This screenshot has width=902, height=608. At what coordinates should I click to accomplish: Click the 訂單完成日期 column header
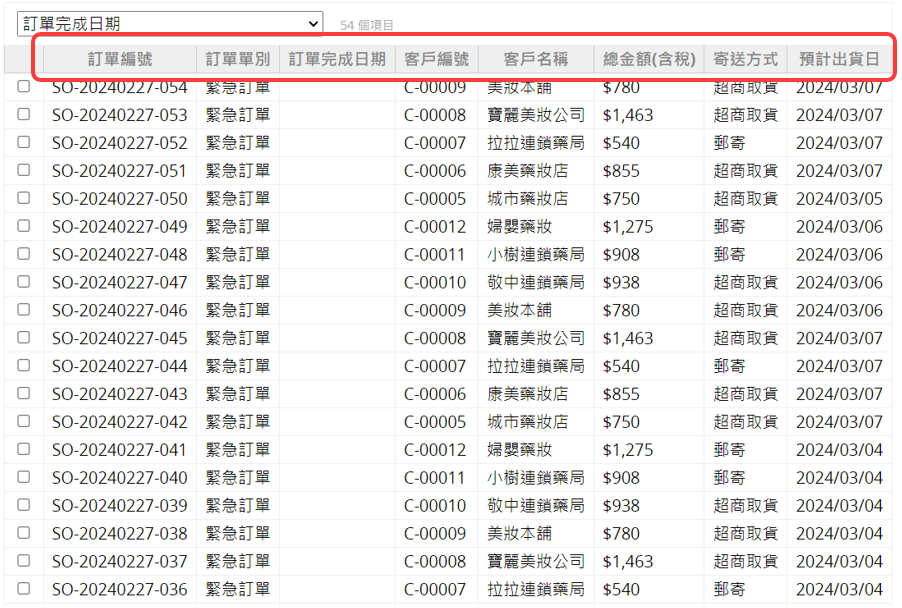[337, 59]
